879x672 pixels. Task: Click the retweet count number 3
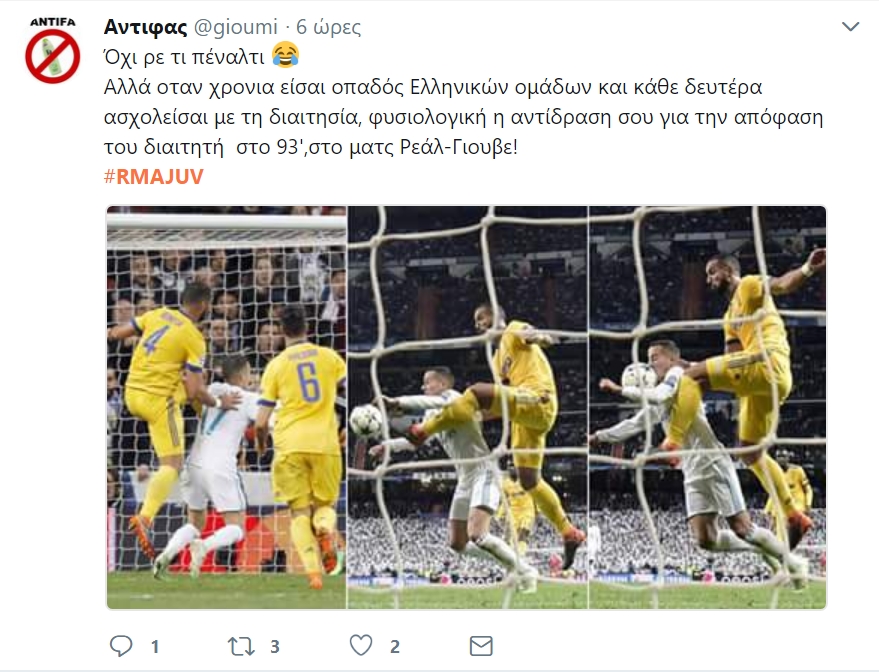click(275, 647)
